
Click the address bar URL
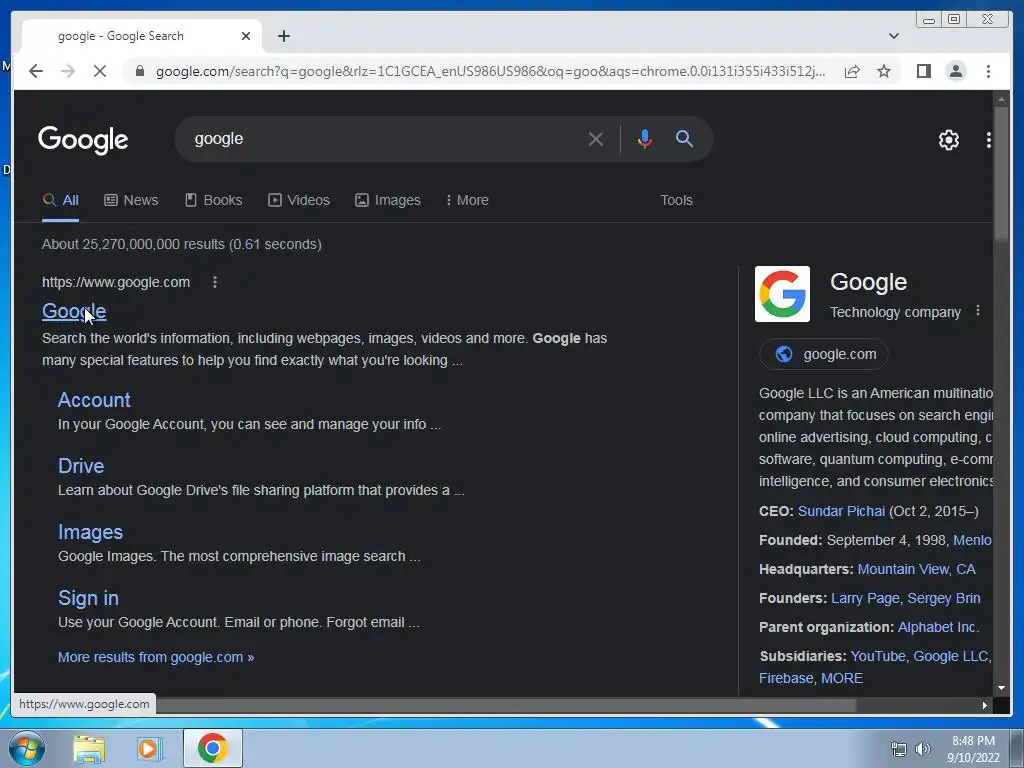point(490,71)
